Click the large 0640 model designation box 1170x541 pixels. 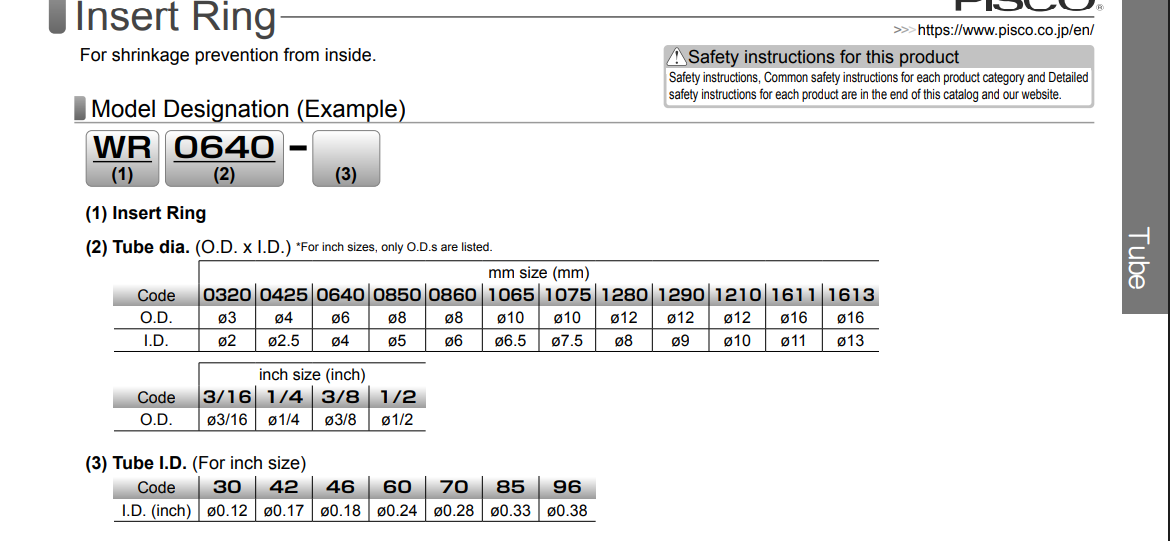click(x=224, y=158)
